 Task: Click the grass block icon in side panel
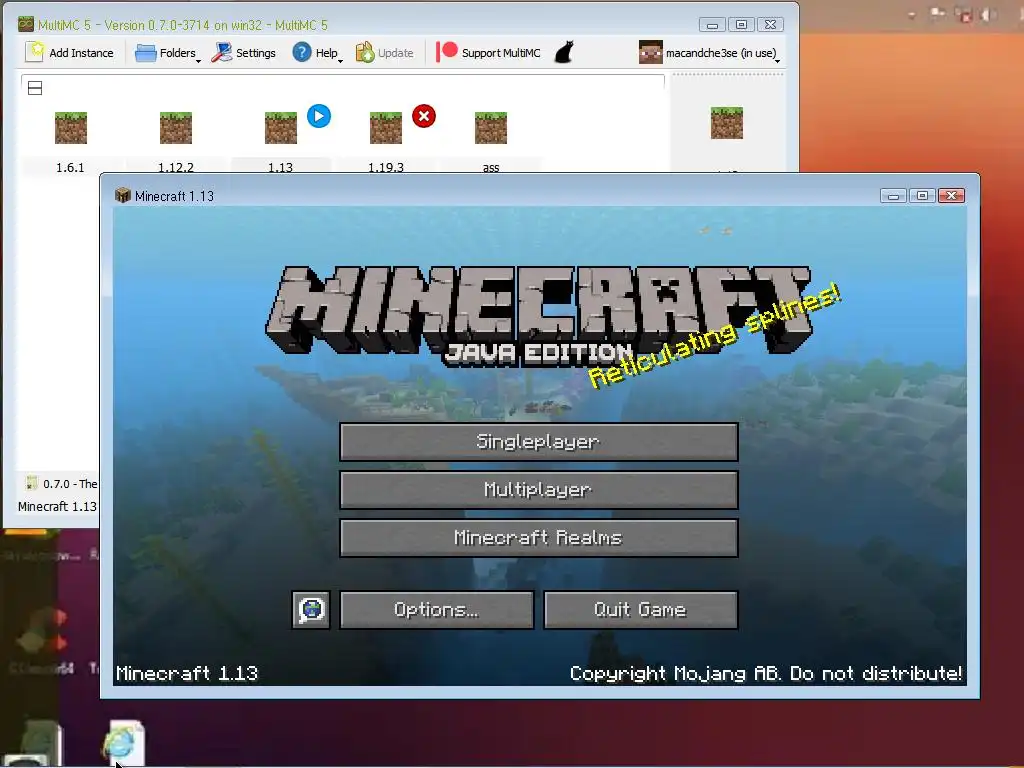tap(727, 123)
